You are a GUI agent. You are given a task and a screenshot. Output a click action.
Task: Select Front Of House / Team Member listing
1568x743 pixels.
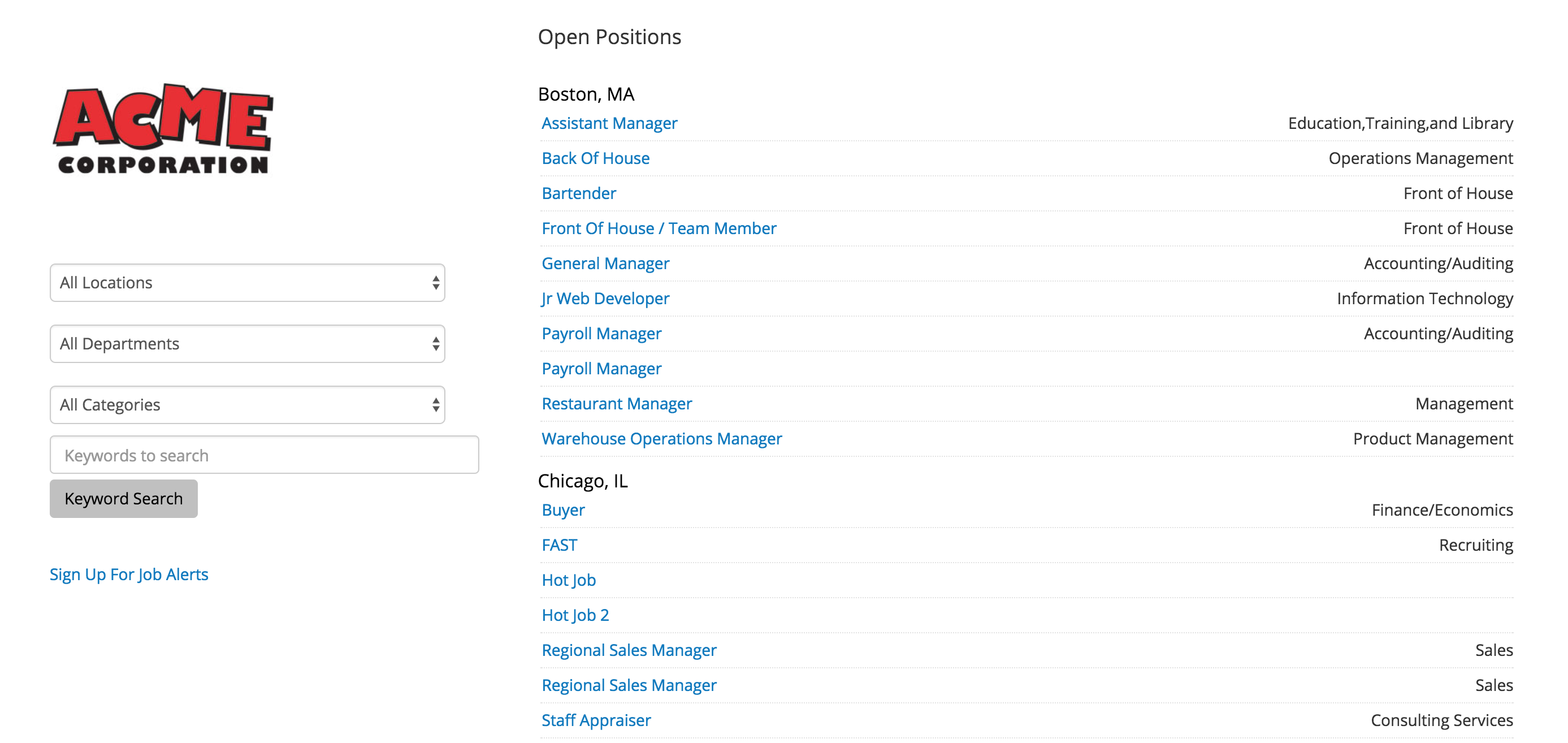[659, 228]
